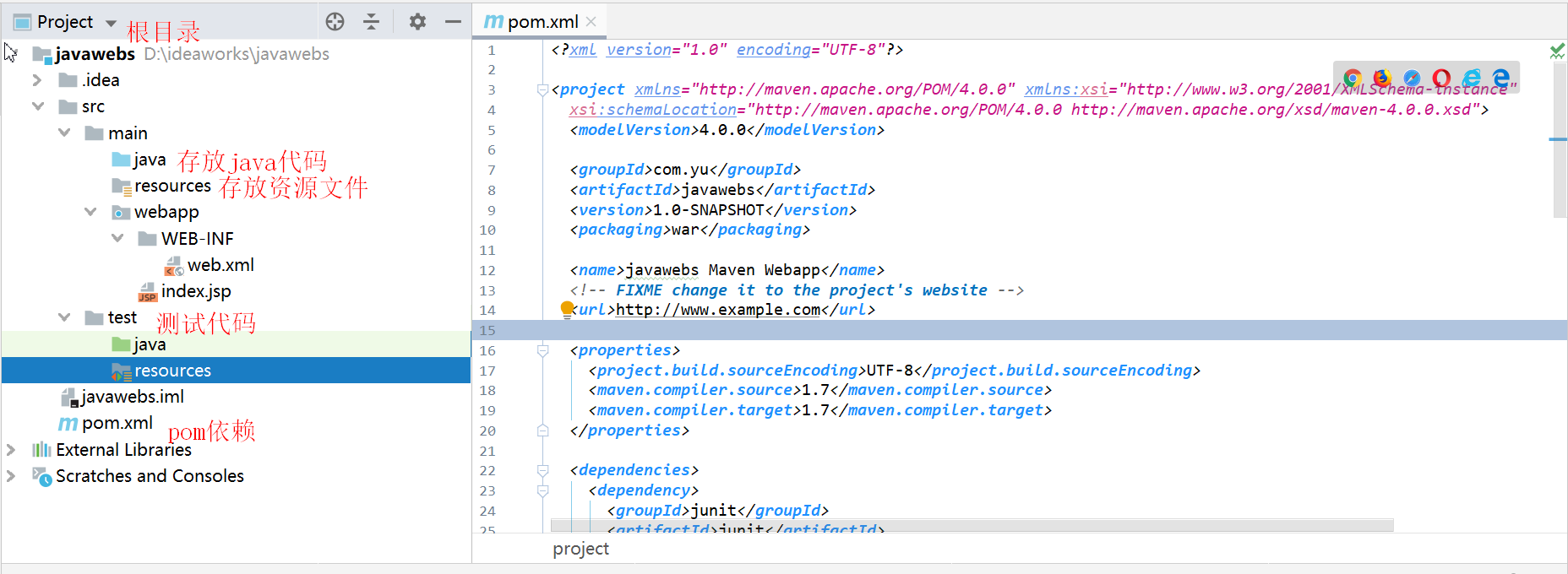Fold the project tag at line 3

[x=542, y=90]
